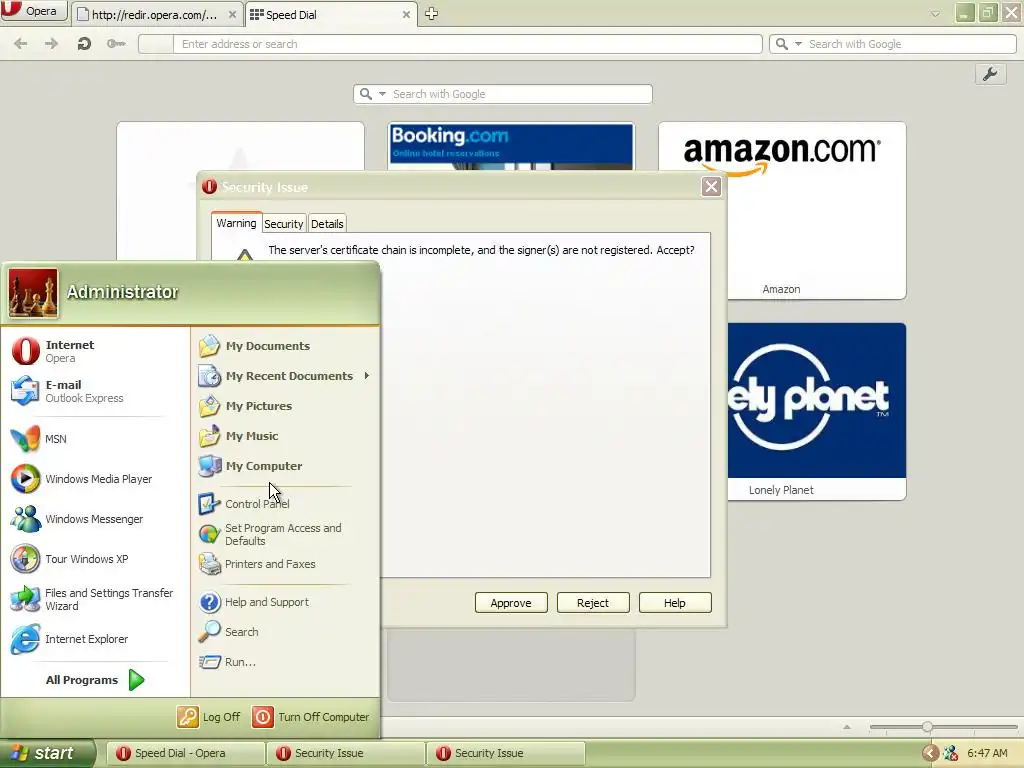This screenshot has width=1024, height=768.
Task: Click the Windows start button
Action: tap(47, 753)
